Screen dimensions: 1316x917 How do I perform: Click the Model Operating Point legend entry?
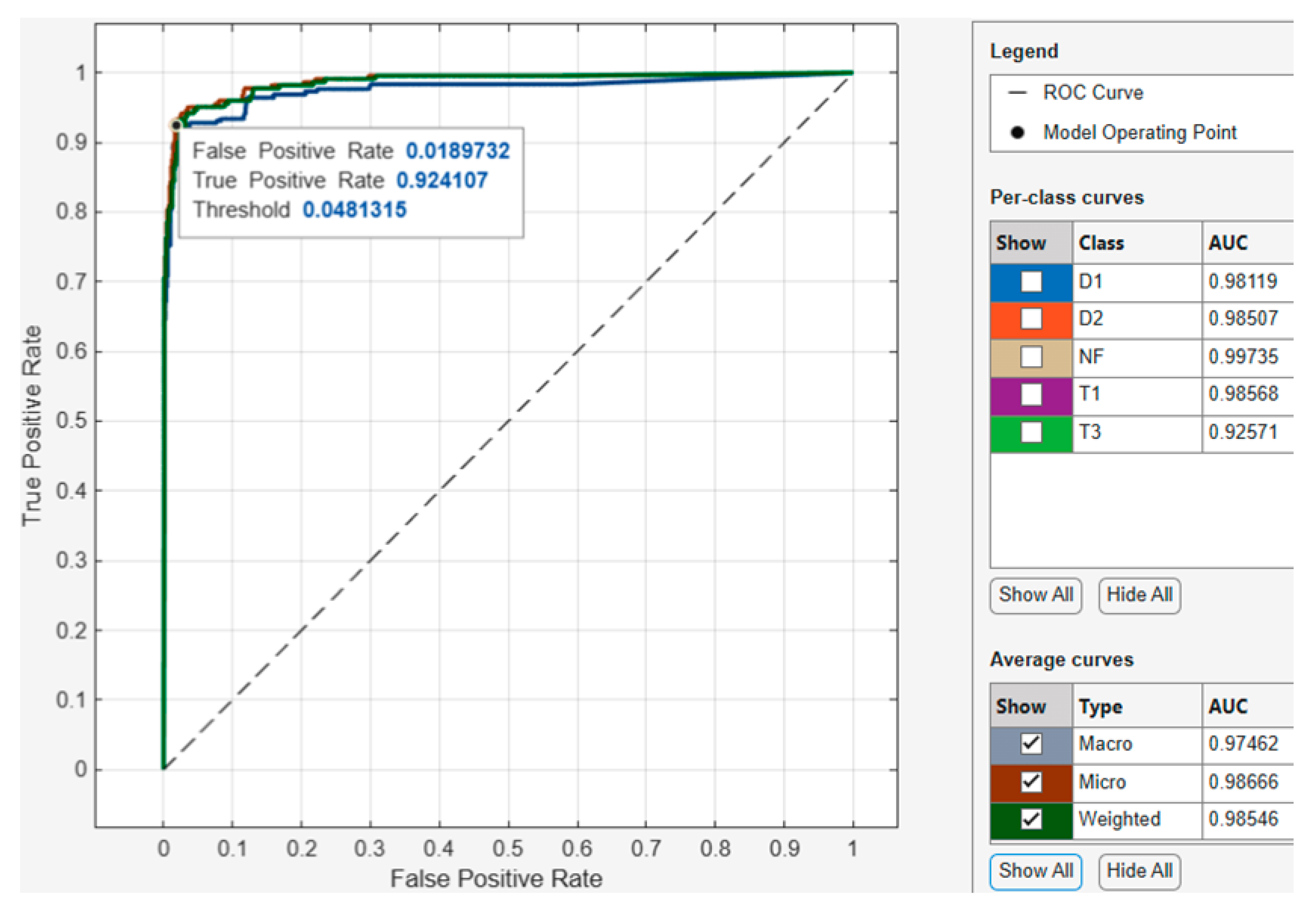pyautogui.click(x=1139, y=133)
